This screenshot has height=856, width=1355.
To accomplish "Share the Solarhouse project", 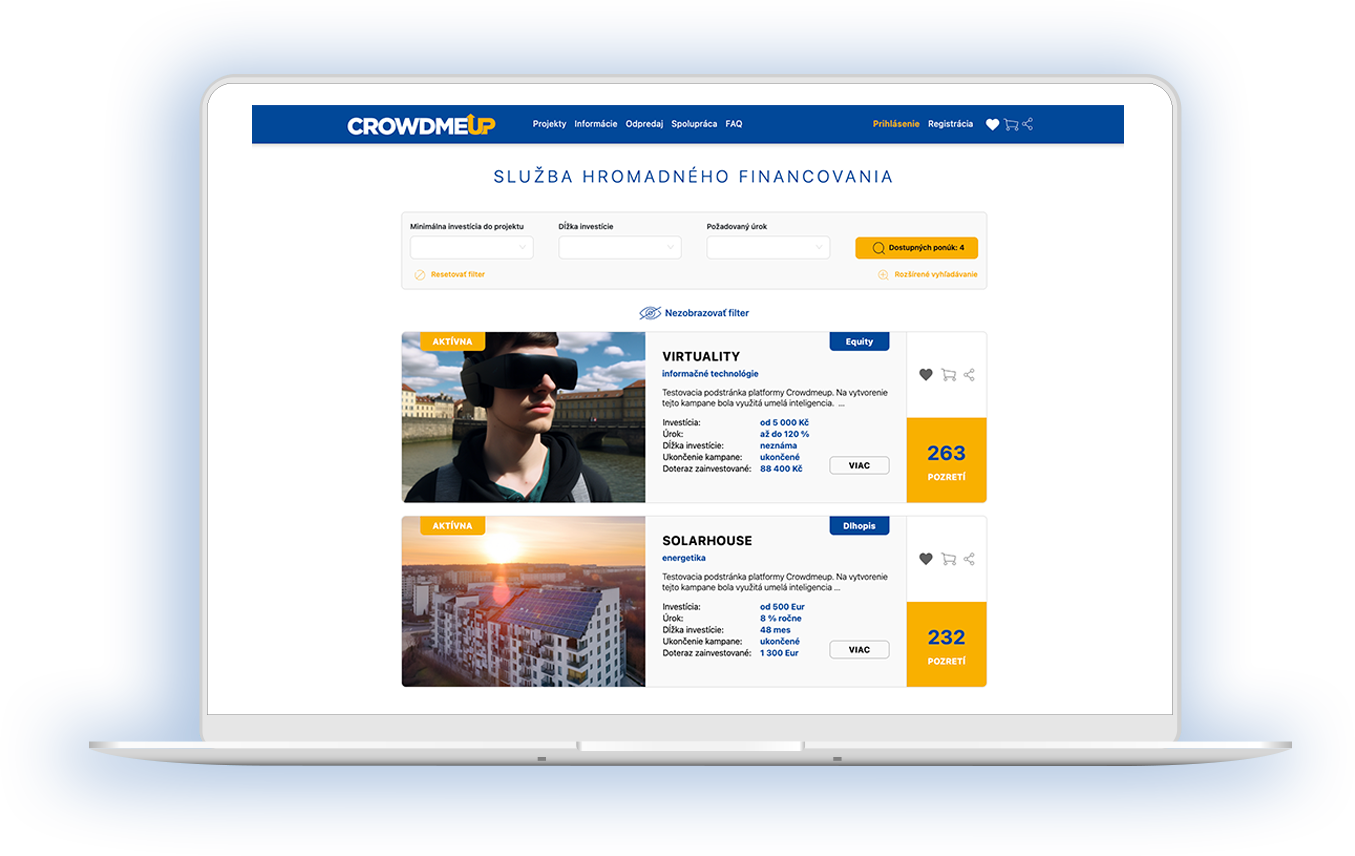I will tap(969, 559).
